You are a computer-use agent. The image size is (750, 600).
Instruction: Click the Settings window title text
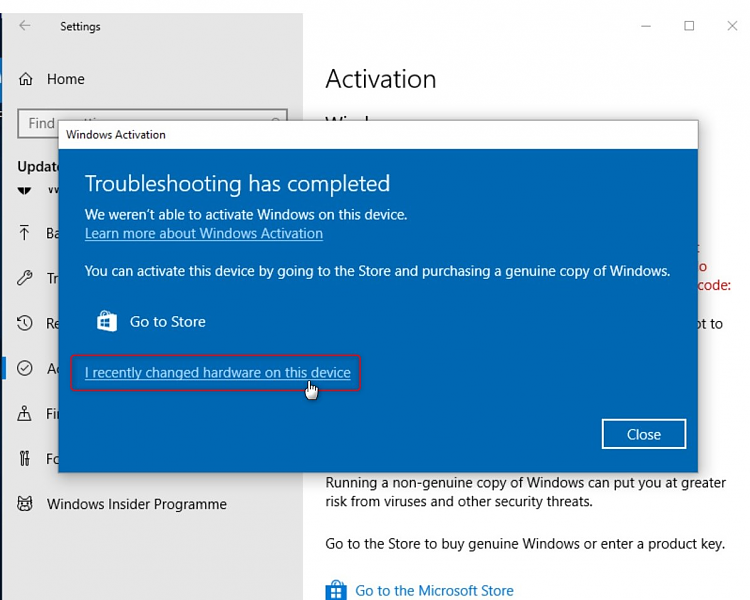(x=80, y=27)
